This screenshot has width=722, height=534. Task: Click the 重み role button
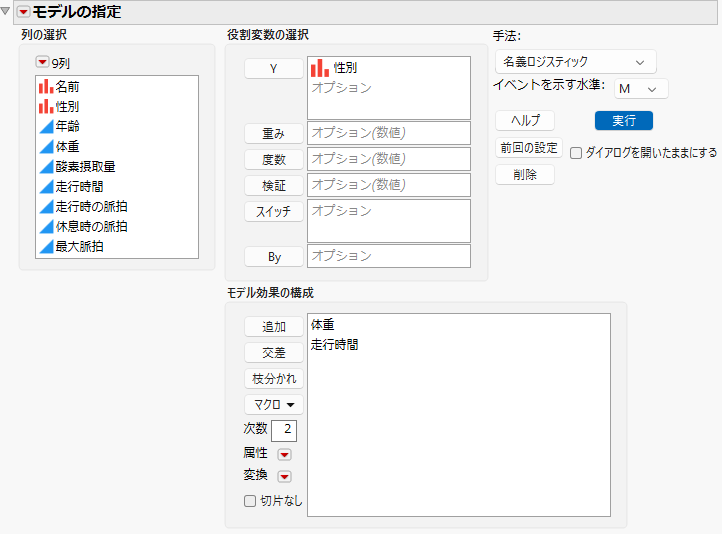[274, 134]
